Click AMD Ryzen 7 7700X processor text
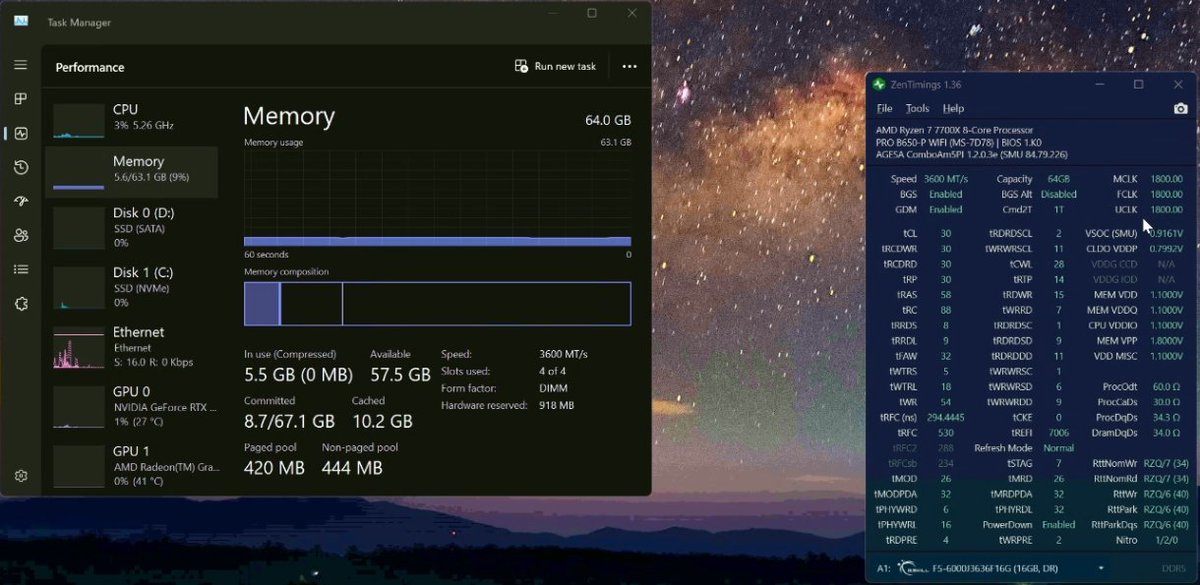Viewport: 1200px width, 585px height. (x=954, y=130)
